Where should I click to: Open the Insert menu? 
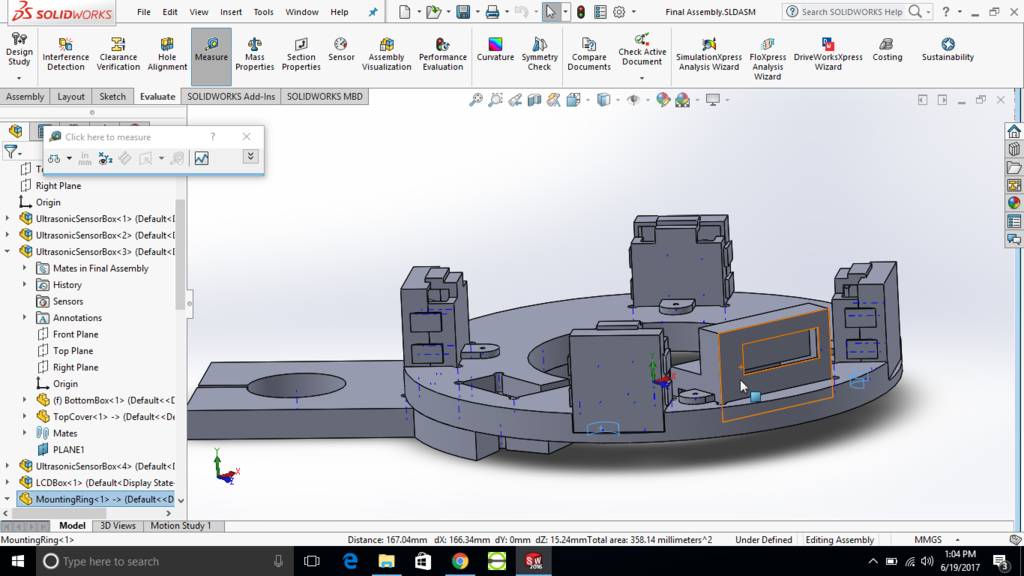[x=231, y=12]
